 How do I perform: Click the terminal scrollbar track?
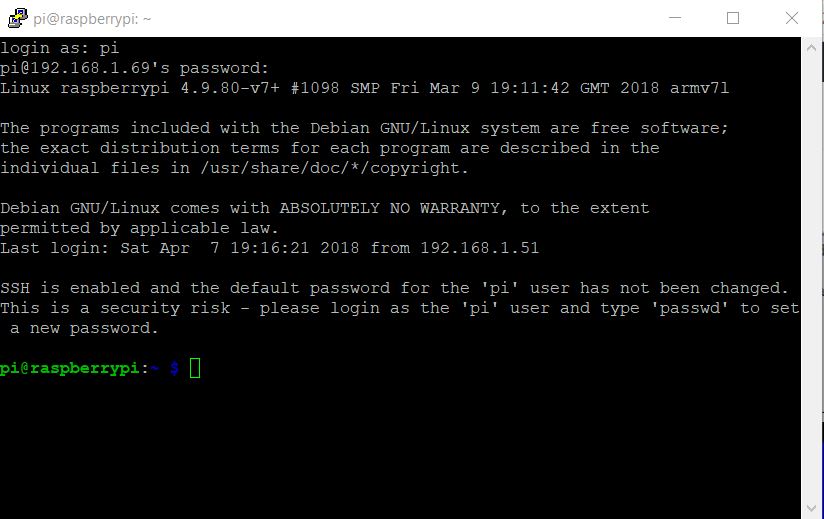coord(811,278)
